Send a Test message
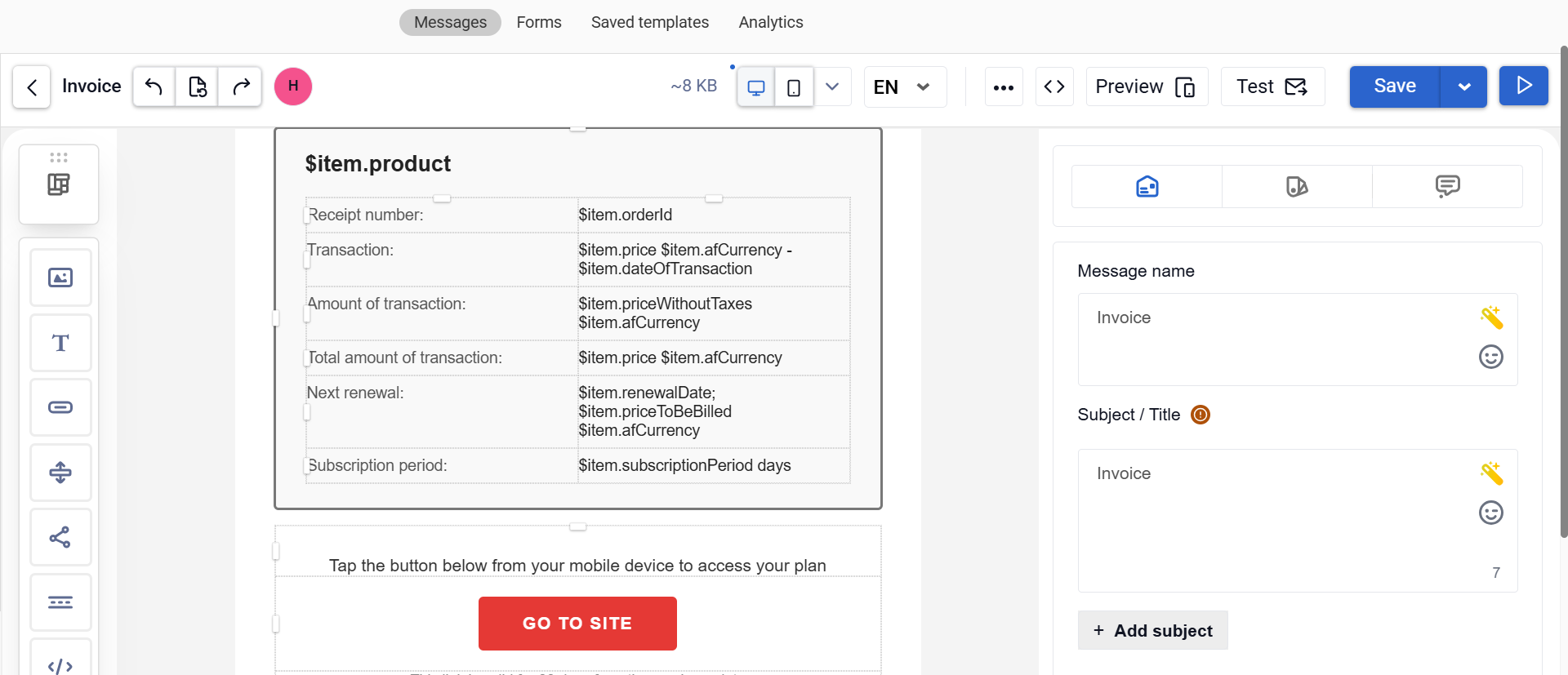The height and width of the screenshot is (675, 1568). [x=1272, y=87]
